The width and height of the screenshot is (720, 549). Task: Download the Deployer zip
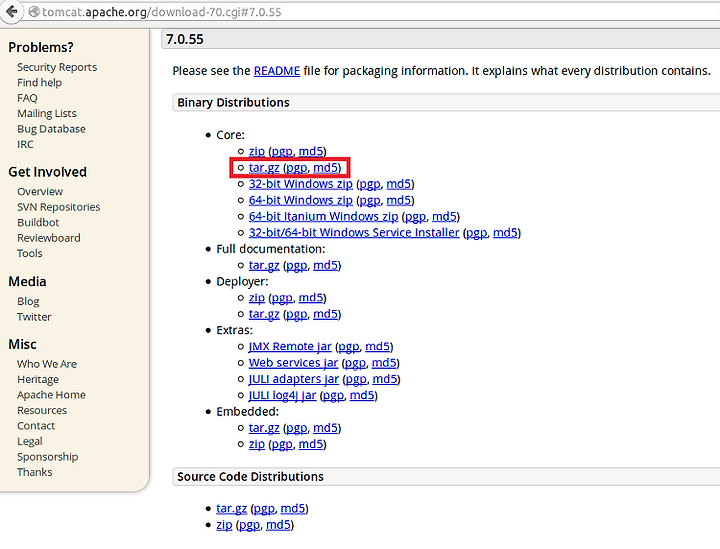(257, 298)
